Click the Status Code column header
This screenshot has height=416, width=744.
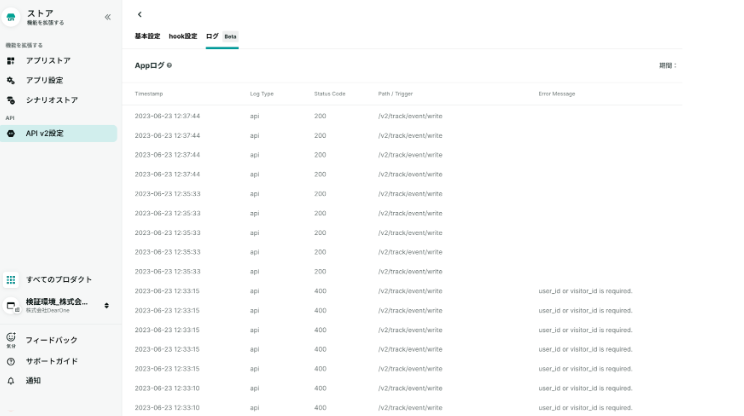[x=330, y=94]
